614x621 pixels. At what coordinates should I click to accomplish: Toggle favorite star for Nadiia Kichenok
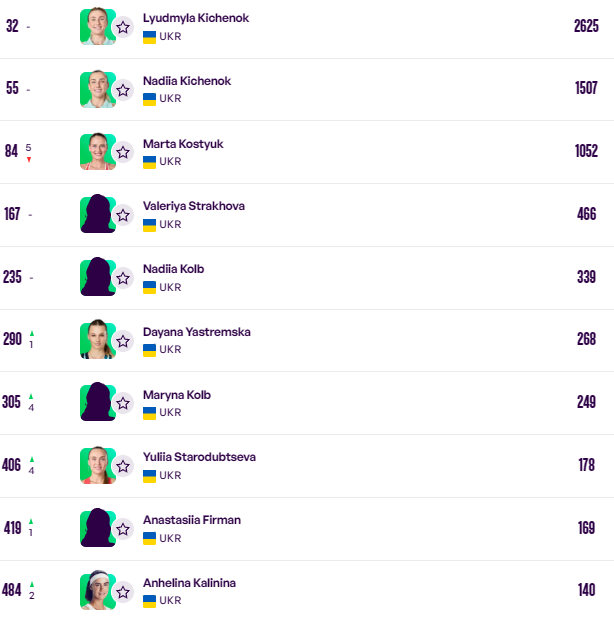pos(123,90)
